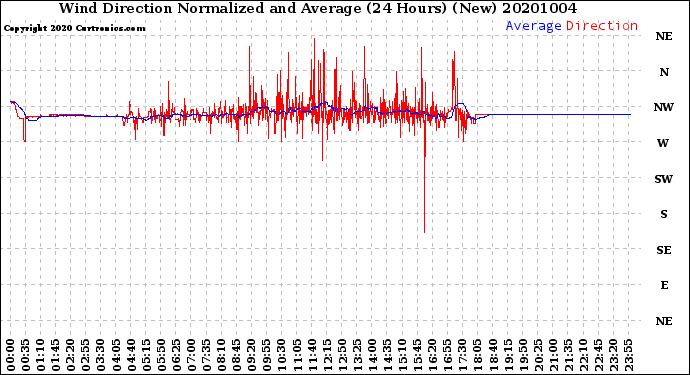The width and height of the screenshot is (690, 375).
Task: Click the 13:25 time label
Action: point(357,355)
